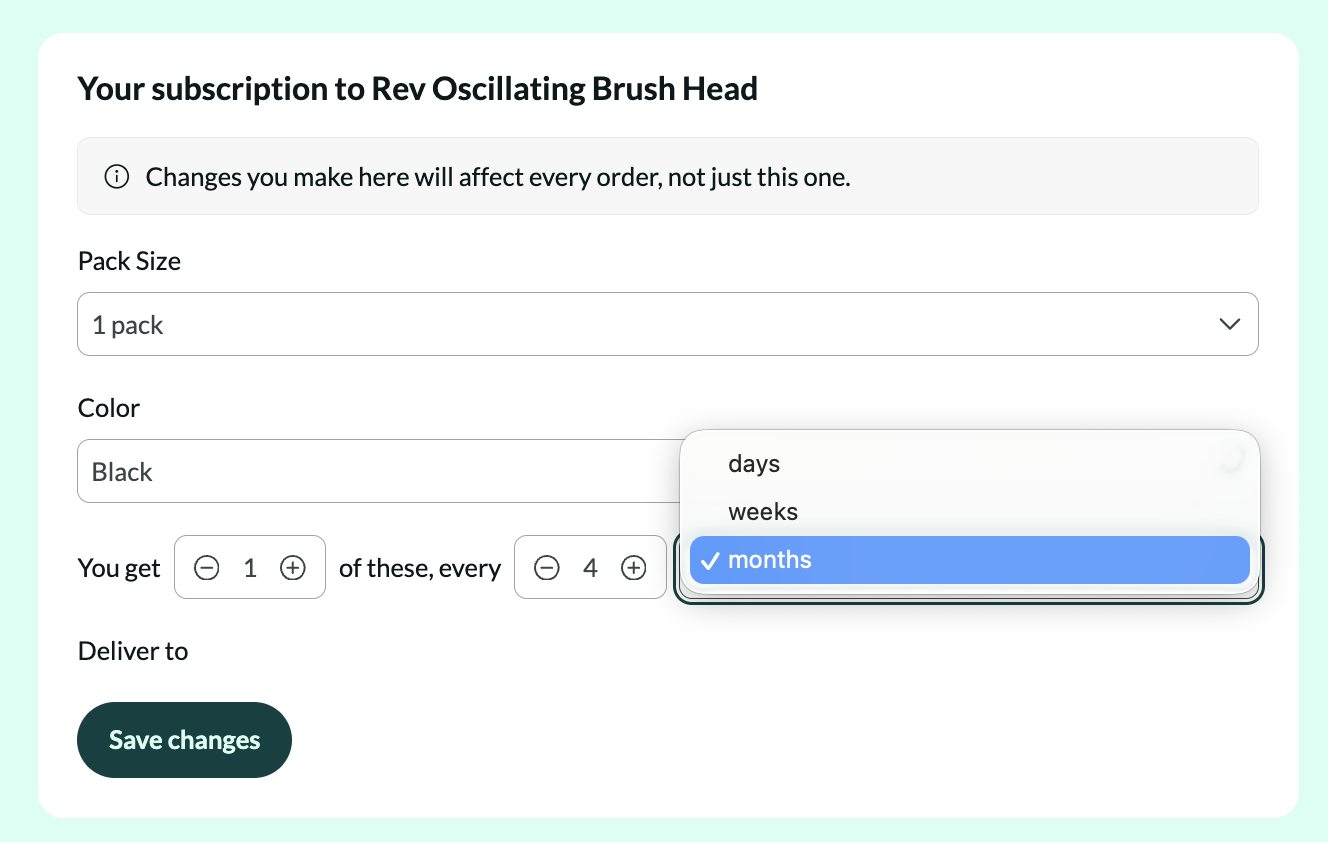Click the 'Deliver to' label
The height and width of the screenshot is (842, 1328).
[133, 651]
